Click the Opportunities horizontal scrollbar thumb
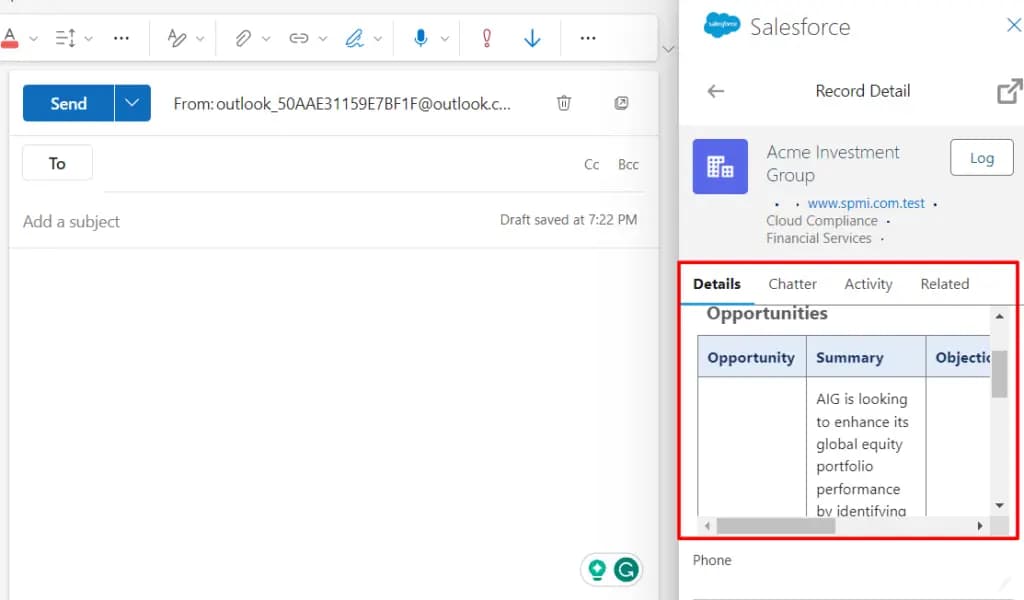1024x600 pixels. tap(767, 526)
